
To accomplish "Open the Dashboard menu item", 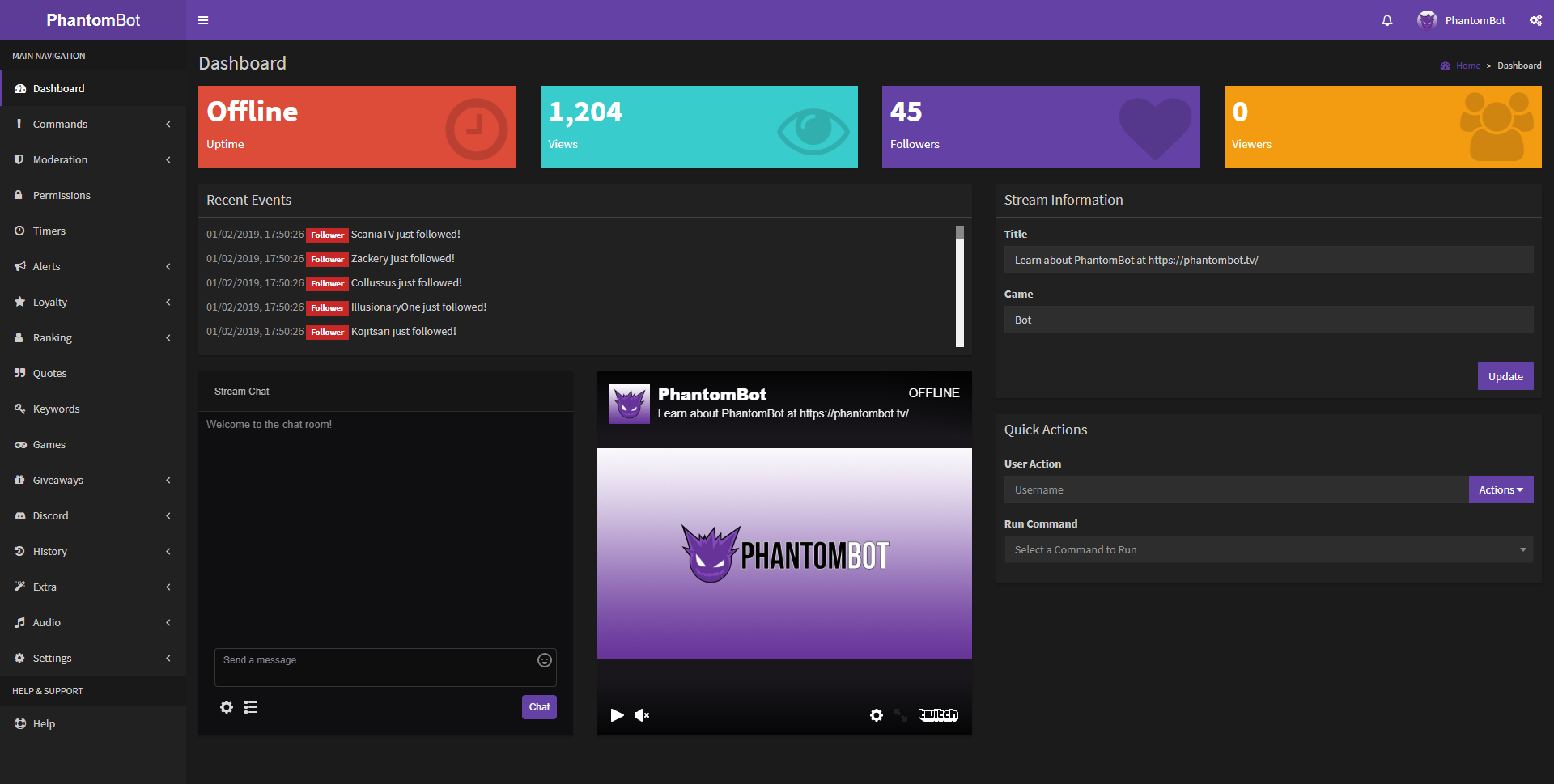I will click(x=93, y=88).
